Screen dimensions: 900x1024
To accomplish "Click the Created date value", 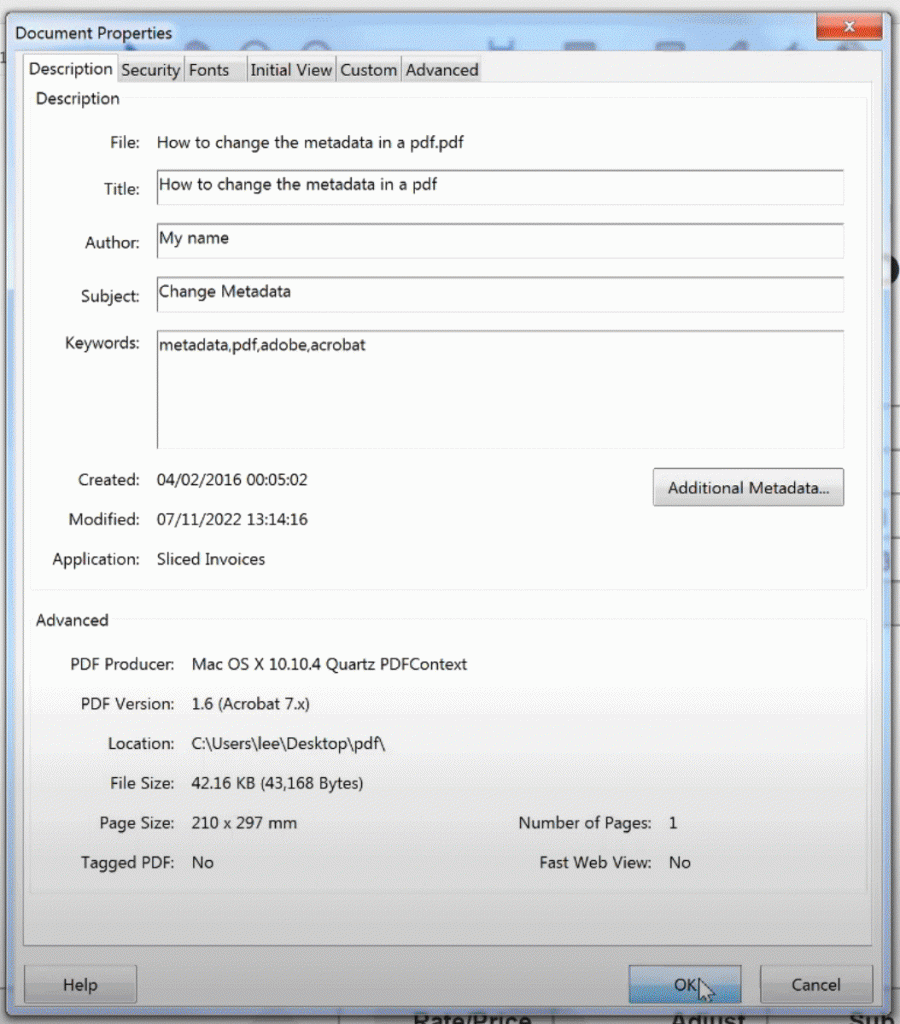I will coord(231,479).
